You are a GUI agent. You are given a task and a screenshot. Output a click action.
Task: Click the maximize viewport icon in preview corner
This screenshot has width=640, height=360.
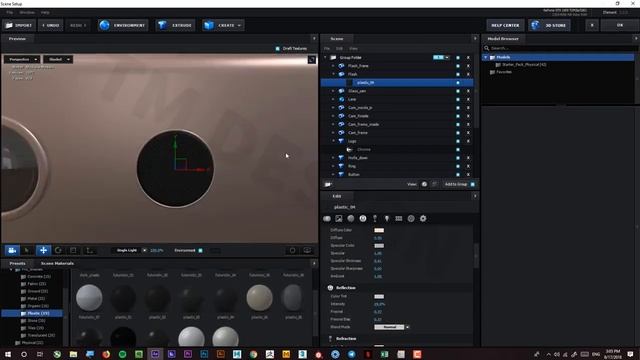(x=311, y=60)
